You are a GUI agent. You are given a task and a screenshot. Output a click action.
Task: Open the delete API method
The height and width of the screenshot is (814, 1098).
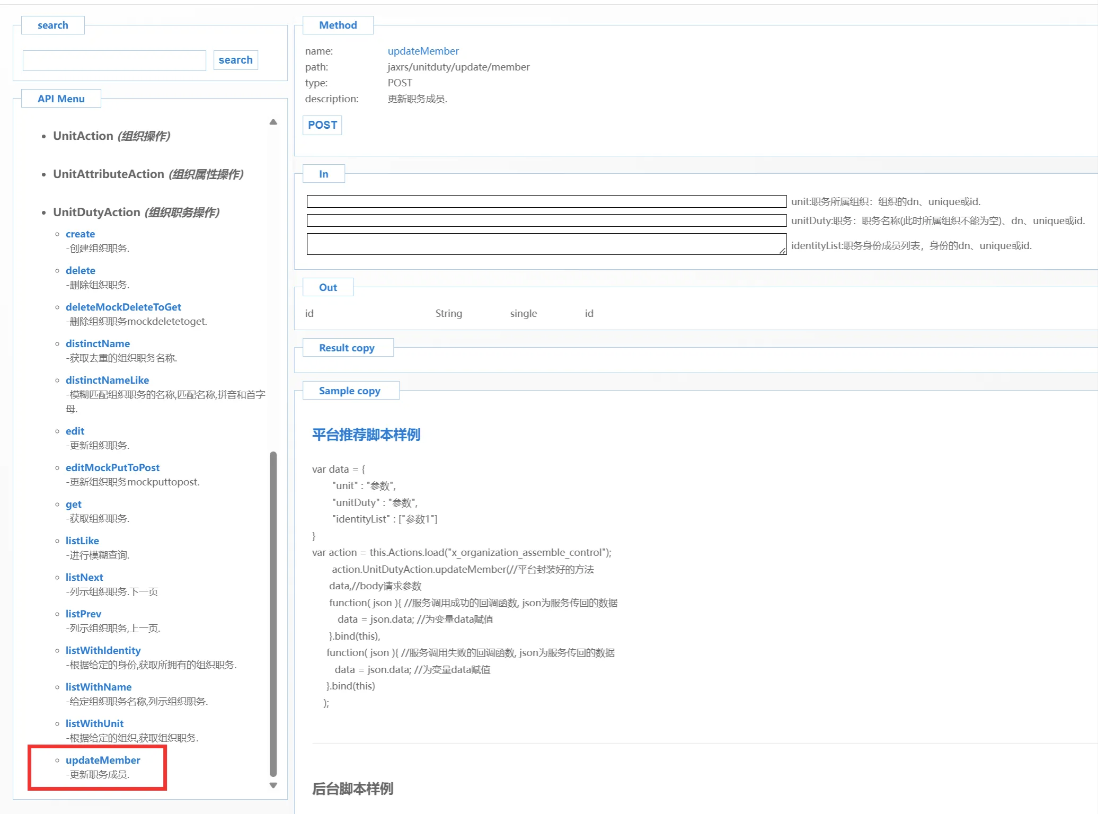80,270
